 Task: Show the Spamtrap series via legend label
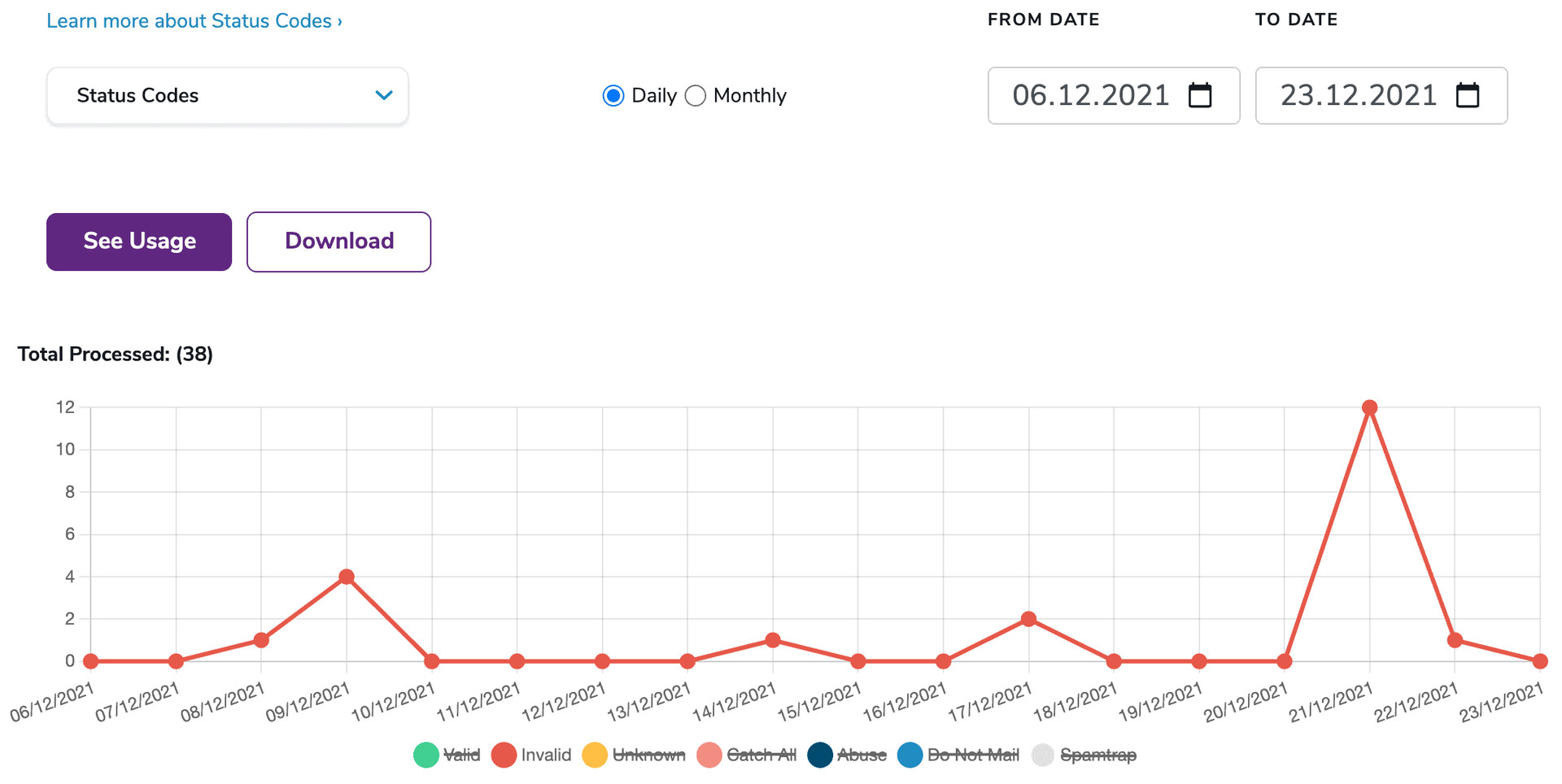click(1097, 755)
